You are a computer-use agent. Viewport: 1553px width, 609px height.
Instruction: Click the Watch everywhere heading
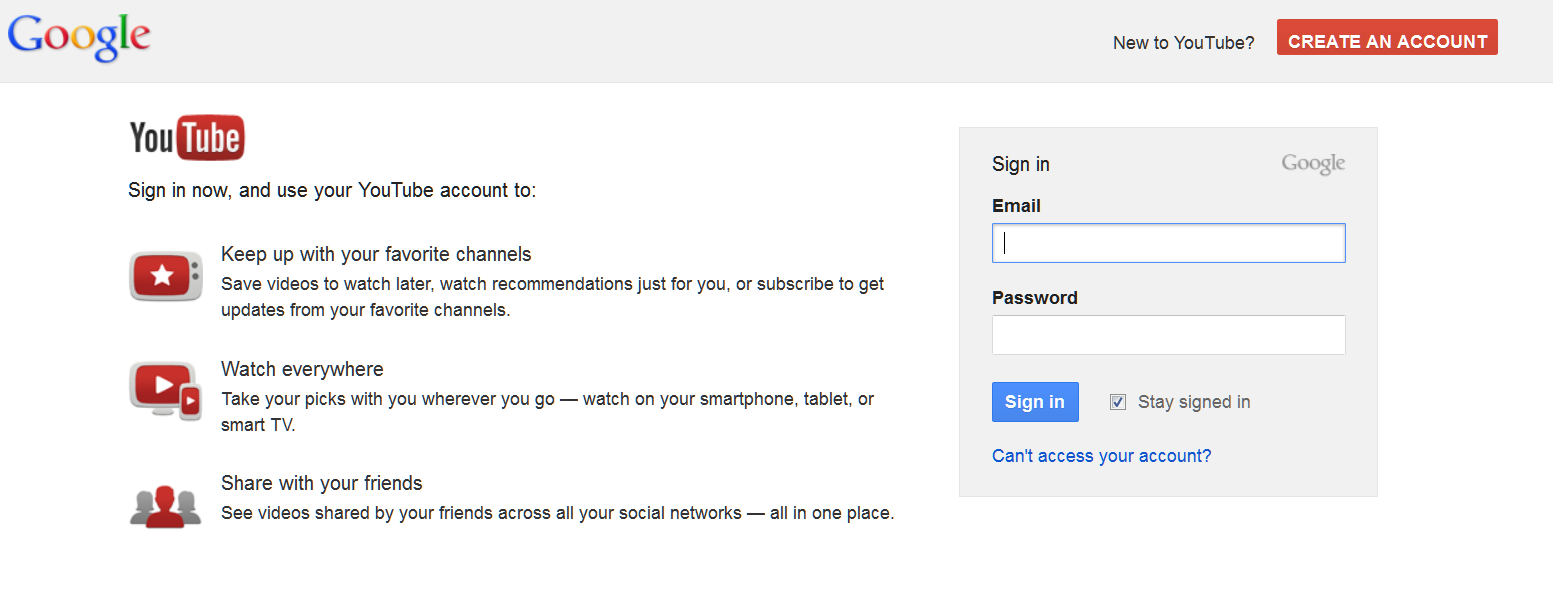pyautogui.click(x=302, y=369)
